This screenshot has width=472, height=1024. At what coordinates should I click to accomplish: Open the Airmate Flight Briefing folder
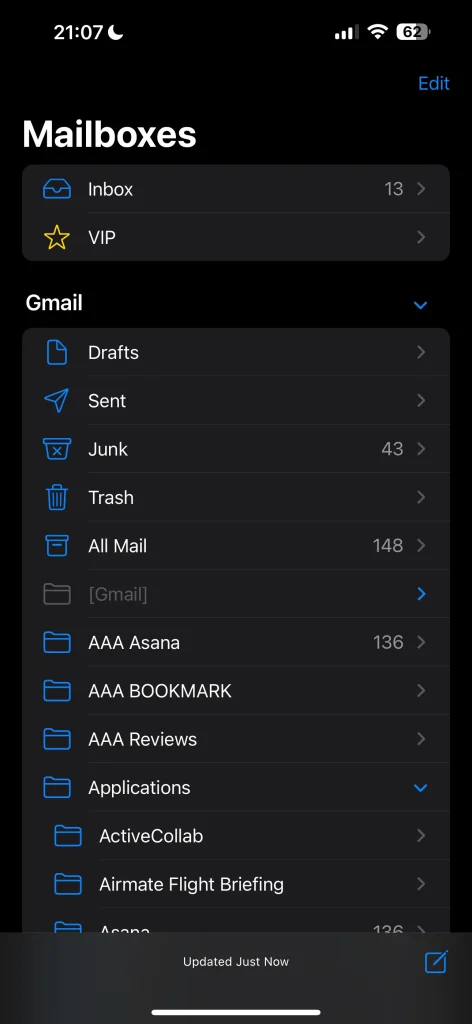tap(236, 884)
